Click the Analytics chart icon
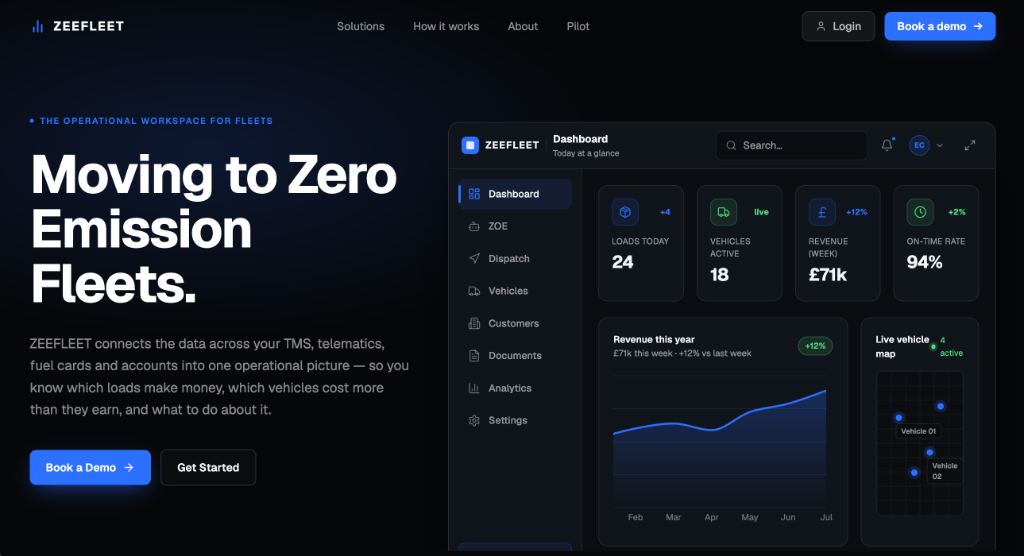This screenshot has height=556, width=1024. pyautogui.click(x=474, y=388)
